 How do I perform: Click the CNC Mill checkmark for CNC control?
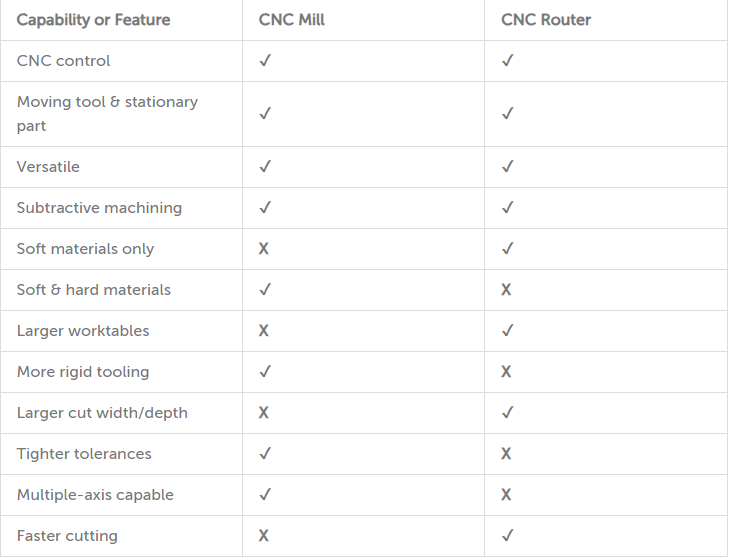click(x=265, y=60)
